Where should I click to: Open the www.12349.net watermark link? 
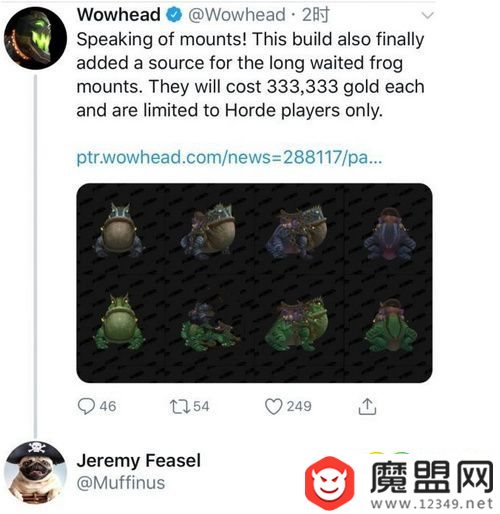[431, 503]
